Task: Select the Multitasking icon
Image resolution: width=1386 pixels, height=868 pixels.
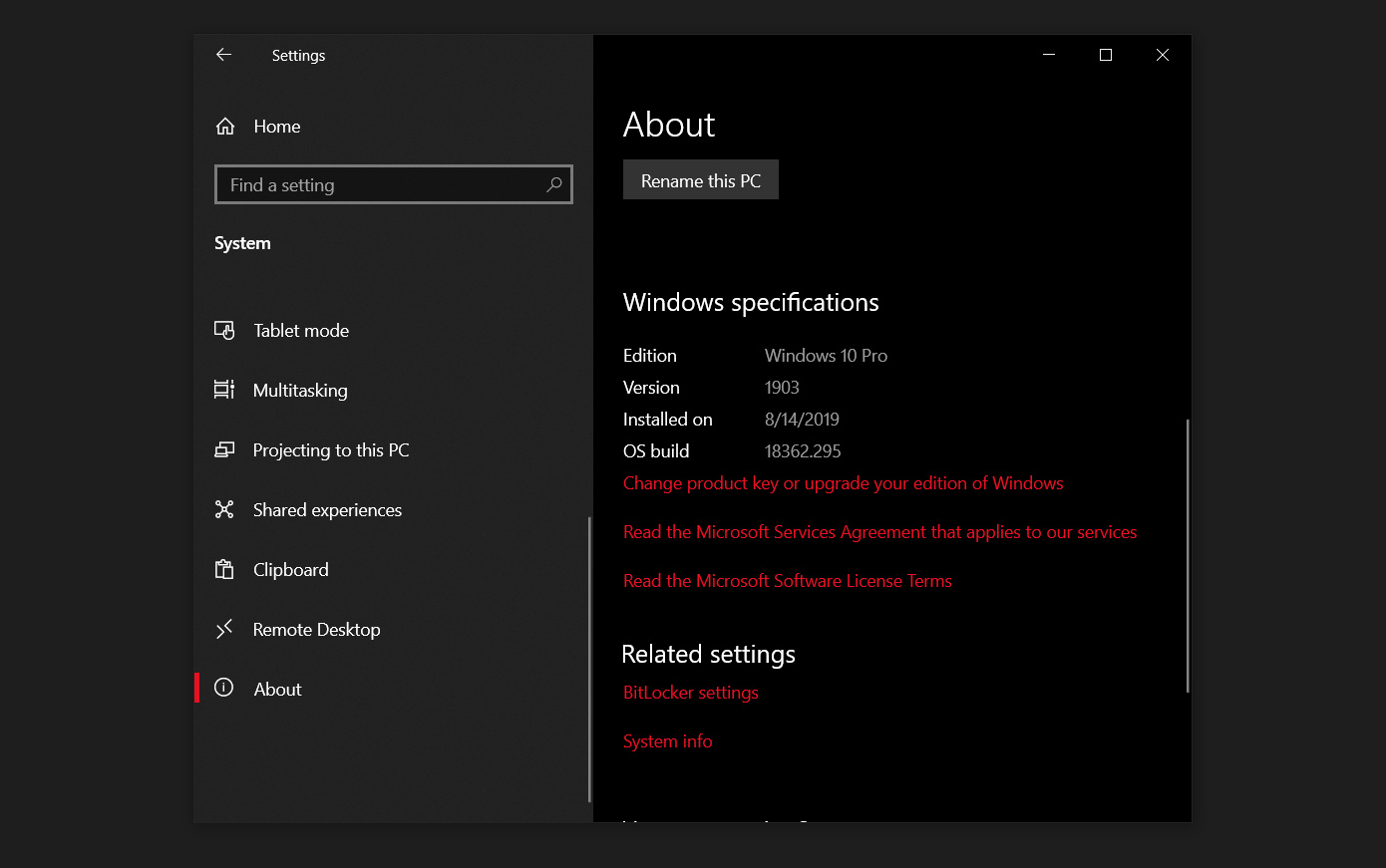Action: click(x=224, y=390)
